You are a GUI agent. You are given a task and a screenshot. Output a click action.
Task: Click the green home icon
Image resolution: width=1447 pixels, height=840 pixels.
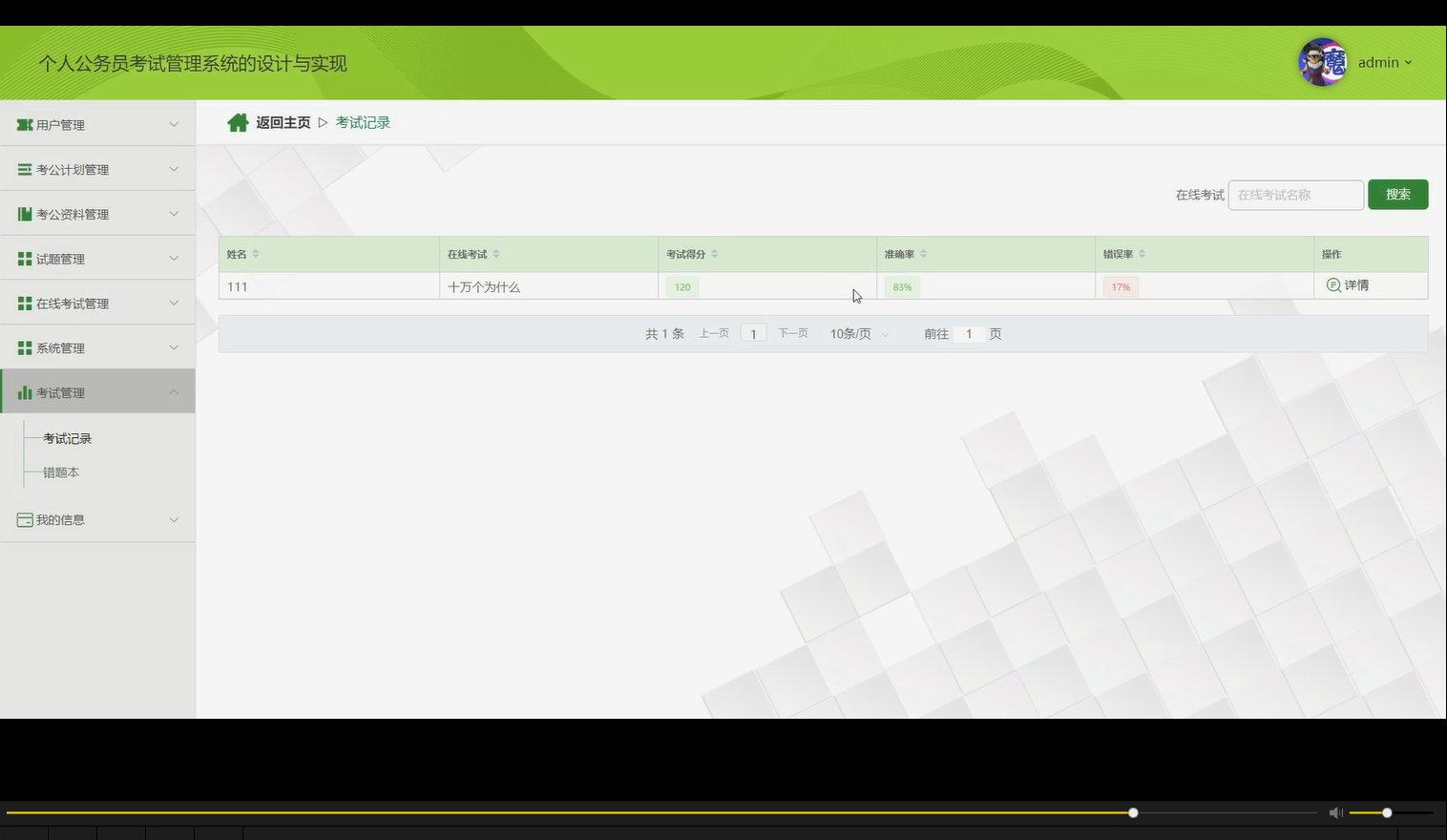238,122
